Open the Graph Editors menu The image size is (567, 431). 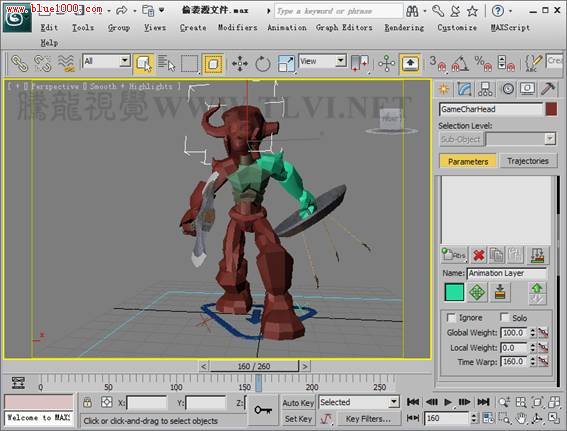[x=344, y=27]
